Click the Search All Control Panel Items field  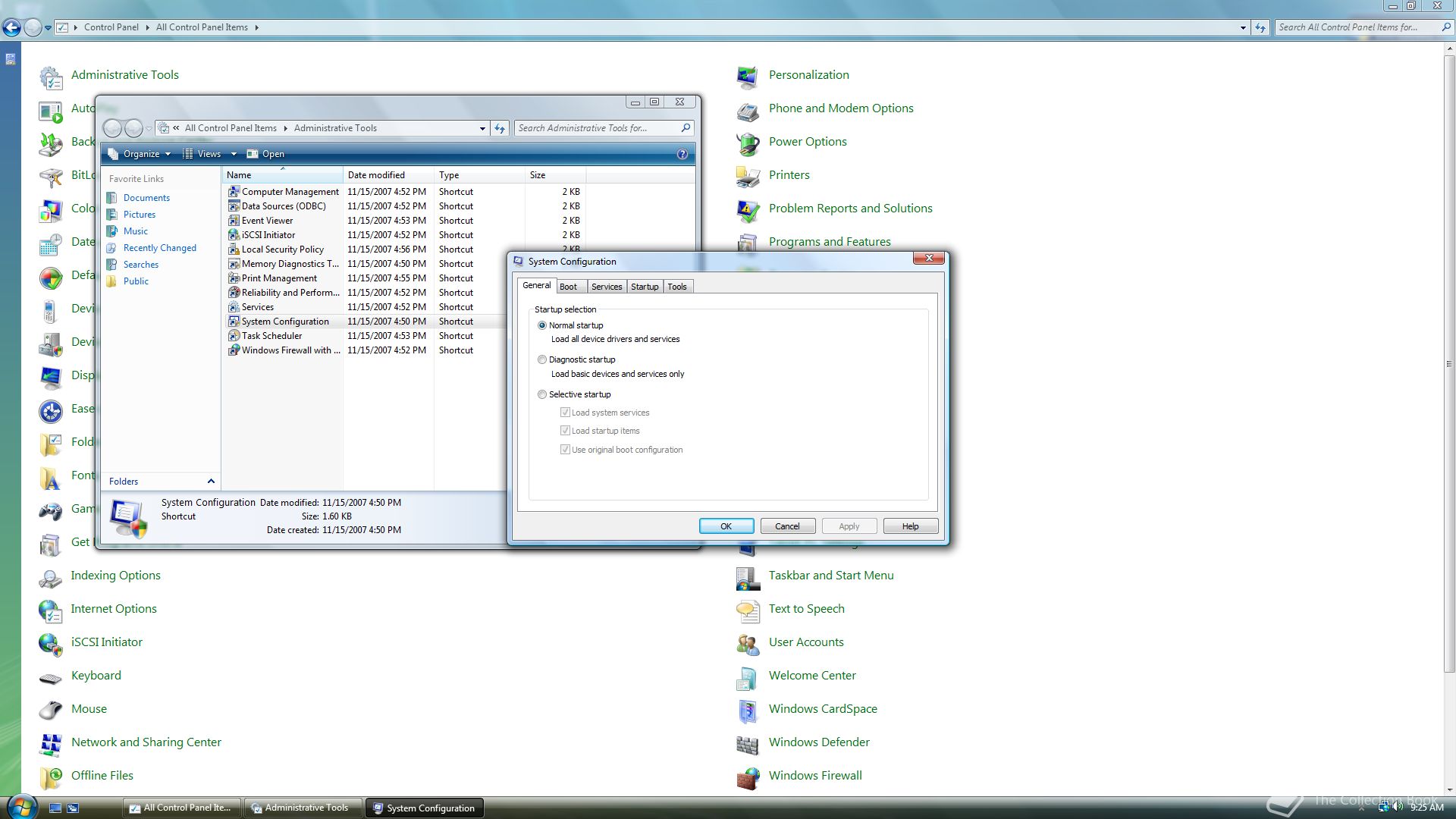1363,27
